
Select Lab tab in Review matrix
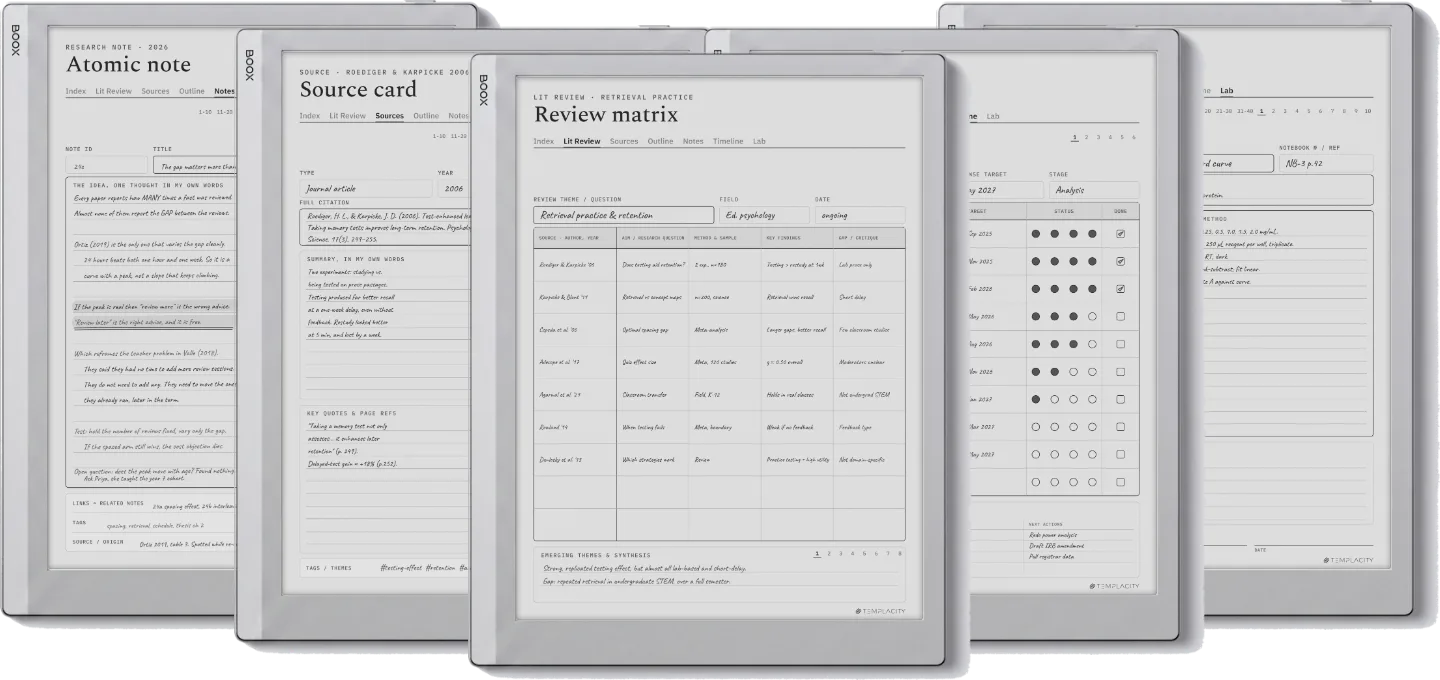[x=759, y=141]
